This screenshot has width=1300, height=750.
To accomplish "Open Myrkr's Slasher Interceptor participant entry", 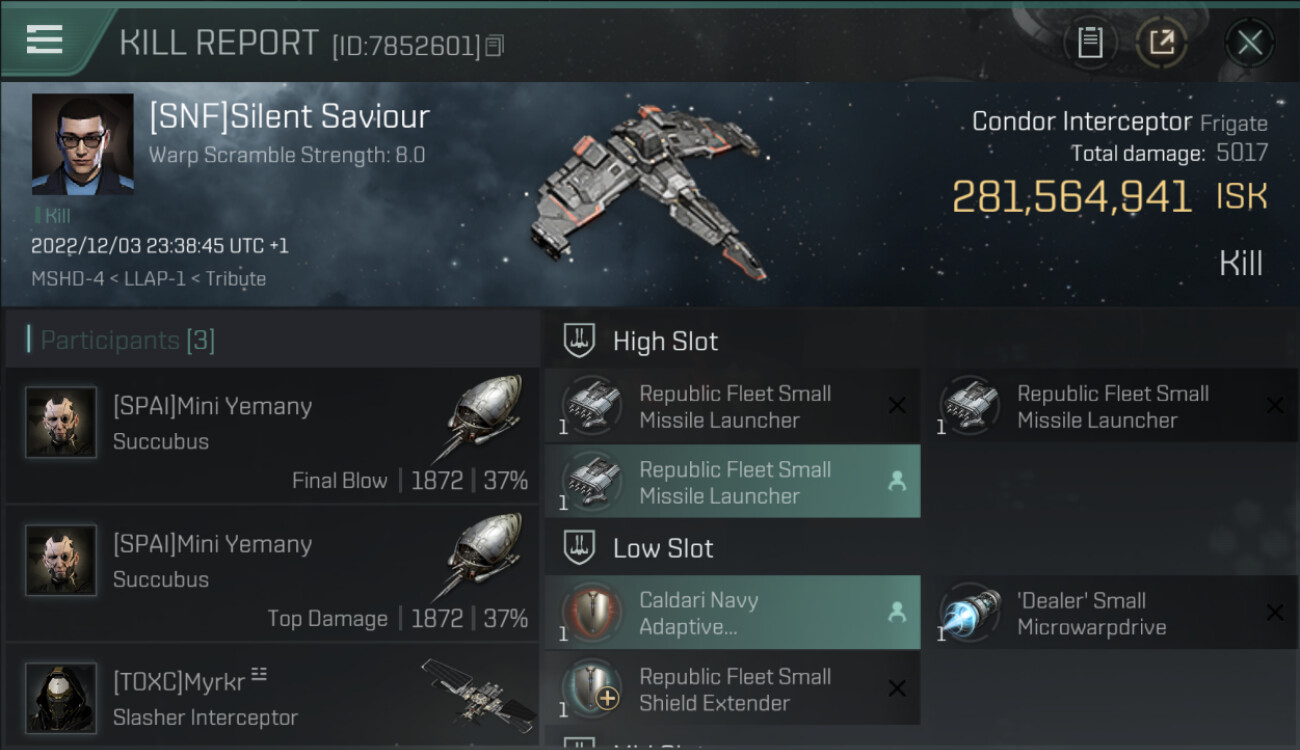I will pos(272,697).
